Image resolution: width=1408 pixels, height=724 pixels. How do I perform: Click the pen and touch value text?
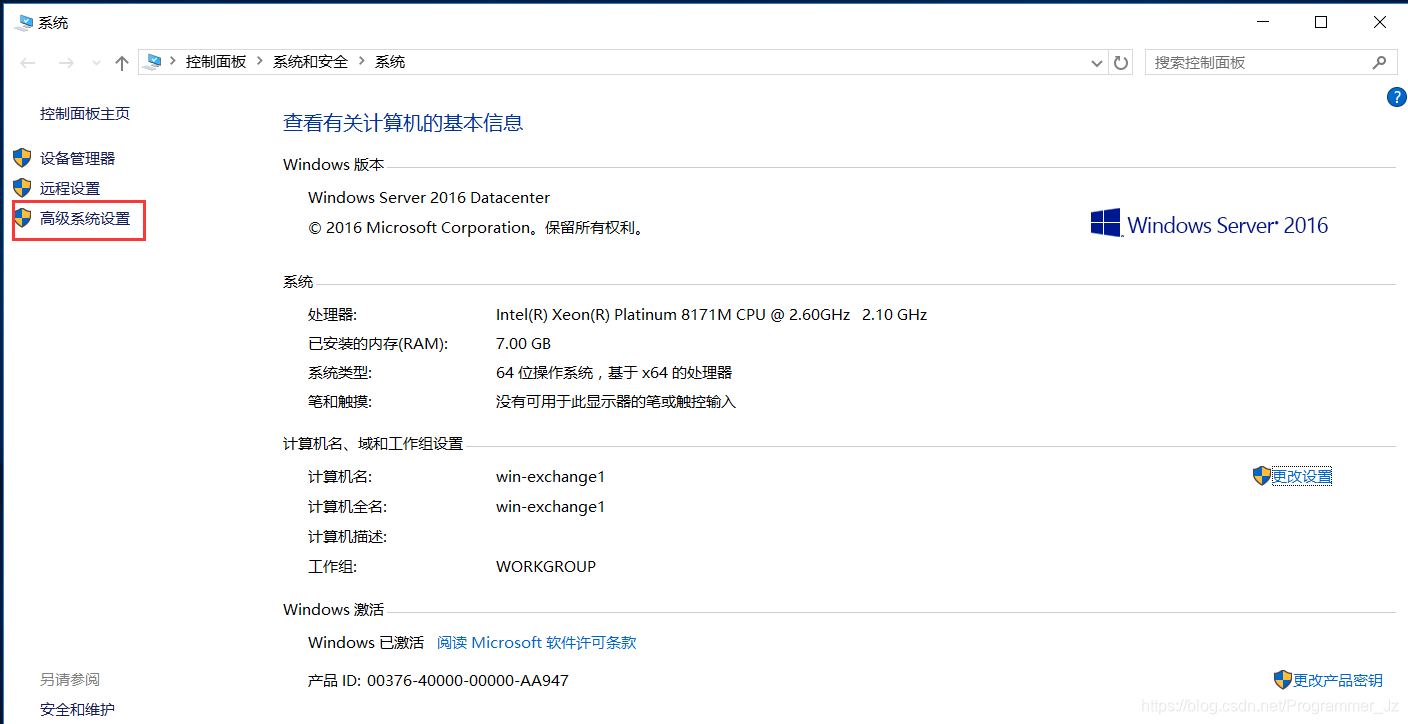(x=616, y=401)
